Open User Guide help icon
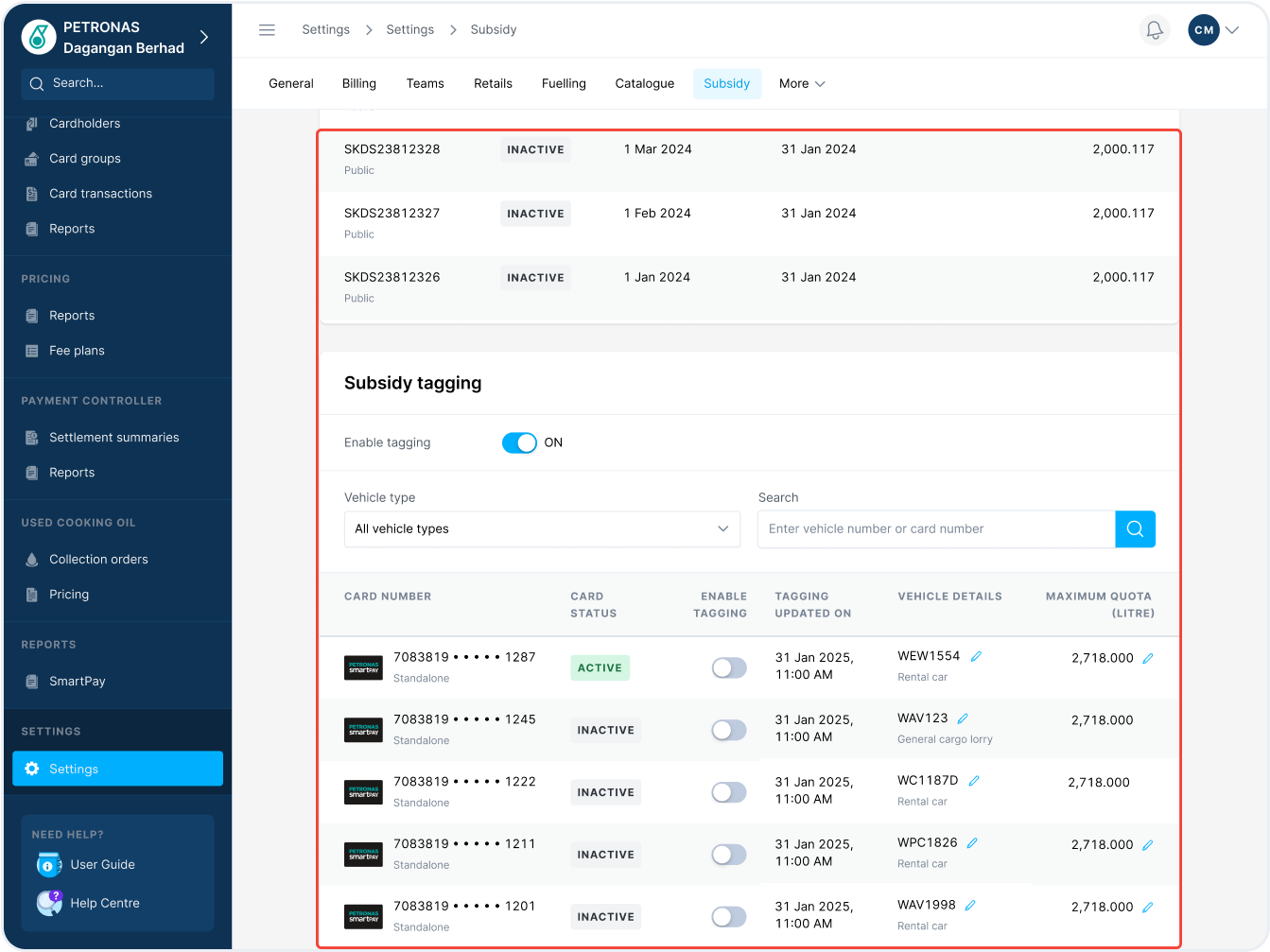1270x952 pixels. click(x=48, y=864)
